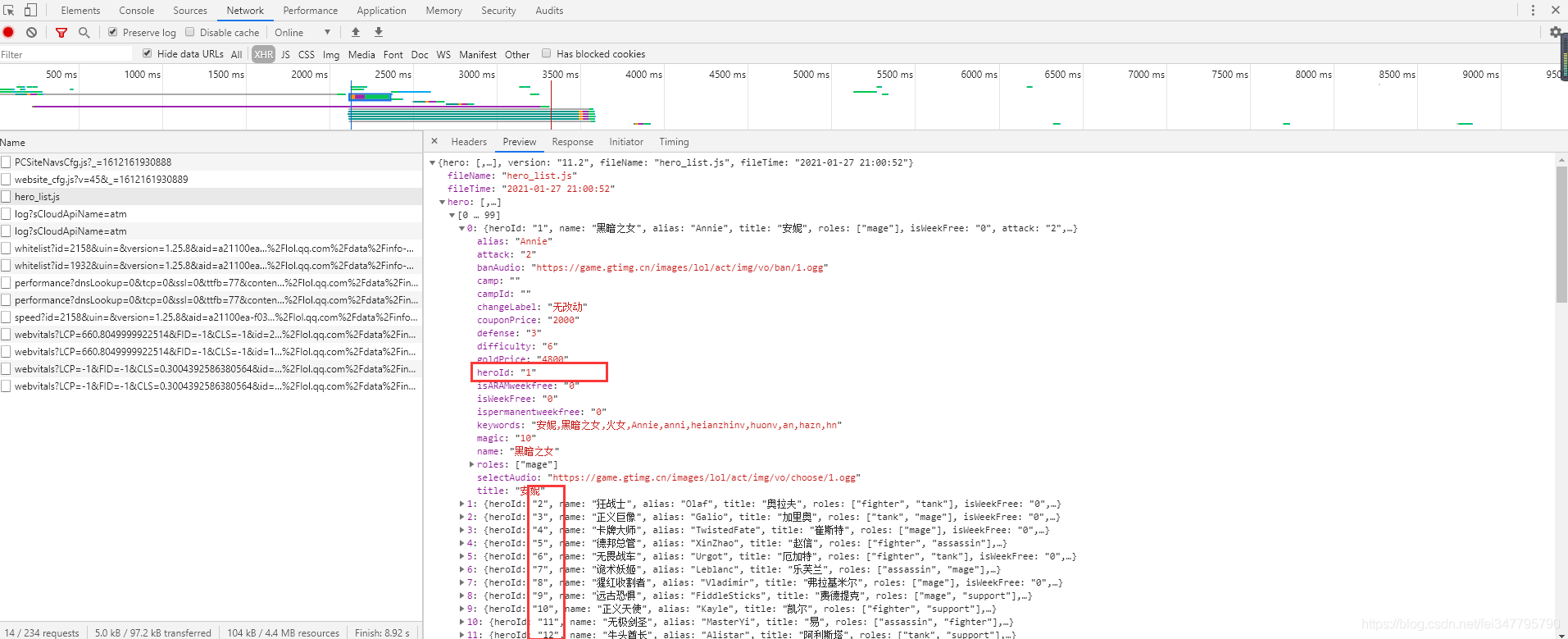Collapse the [0 … 99] range node
1568x639 pixels.
452,215
